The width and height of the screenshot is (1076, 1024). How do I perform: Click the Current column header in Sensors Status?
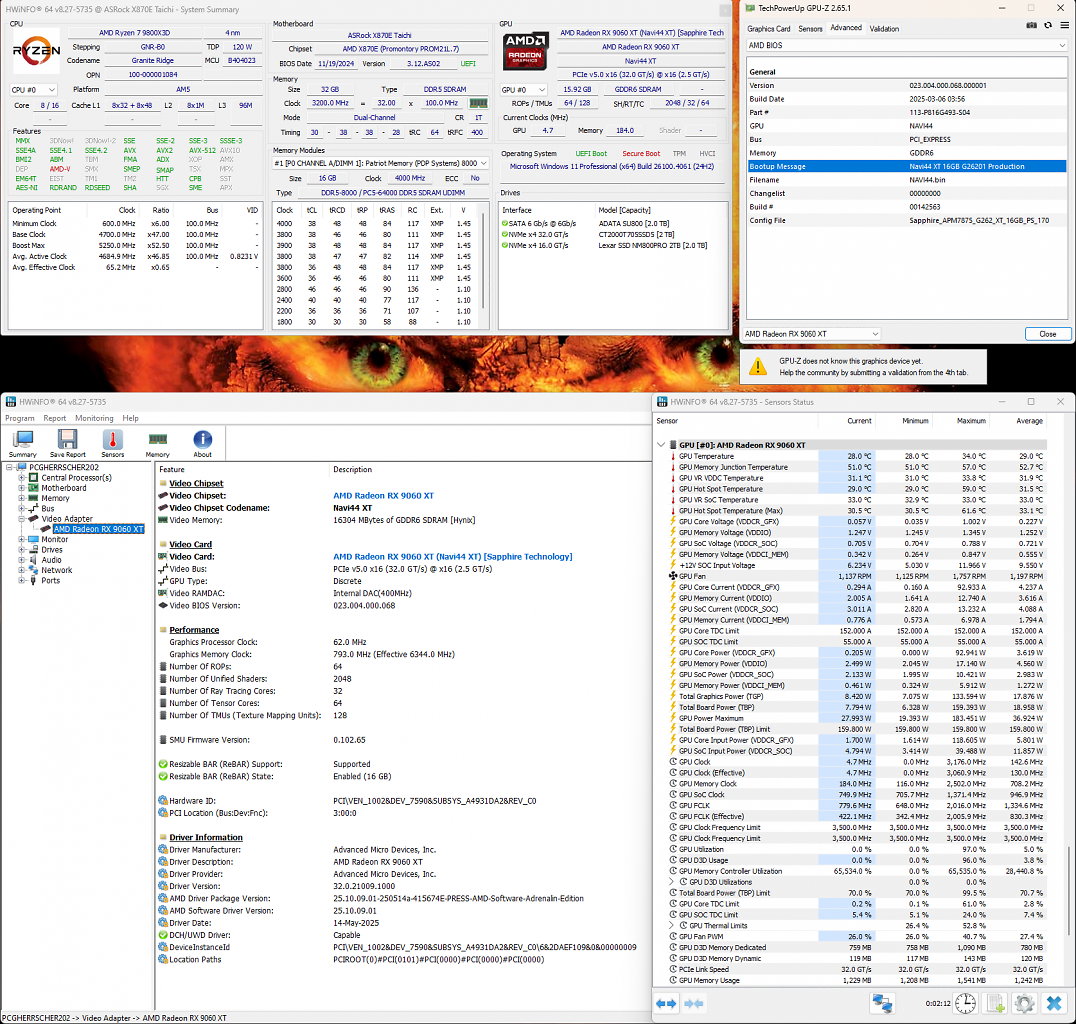(858, 421)
